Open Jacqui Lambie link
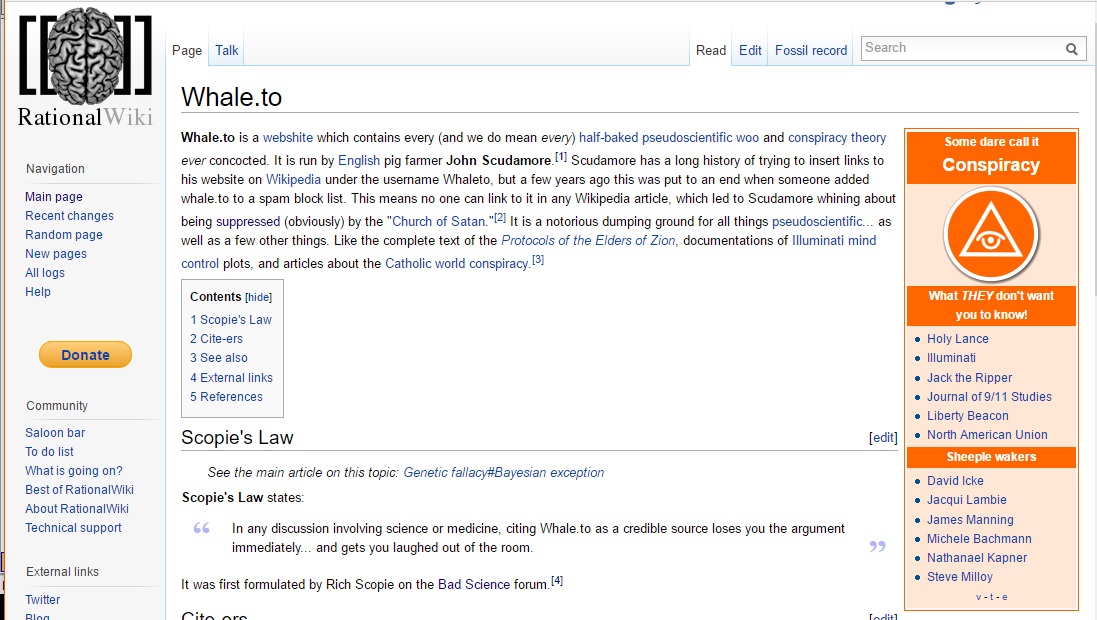 [967, 500]
